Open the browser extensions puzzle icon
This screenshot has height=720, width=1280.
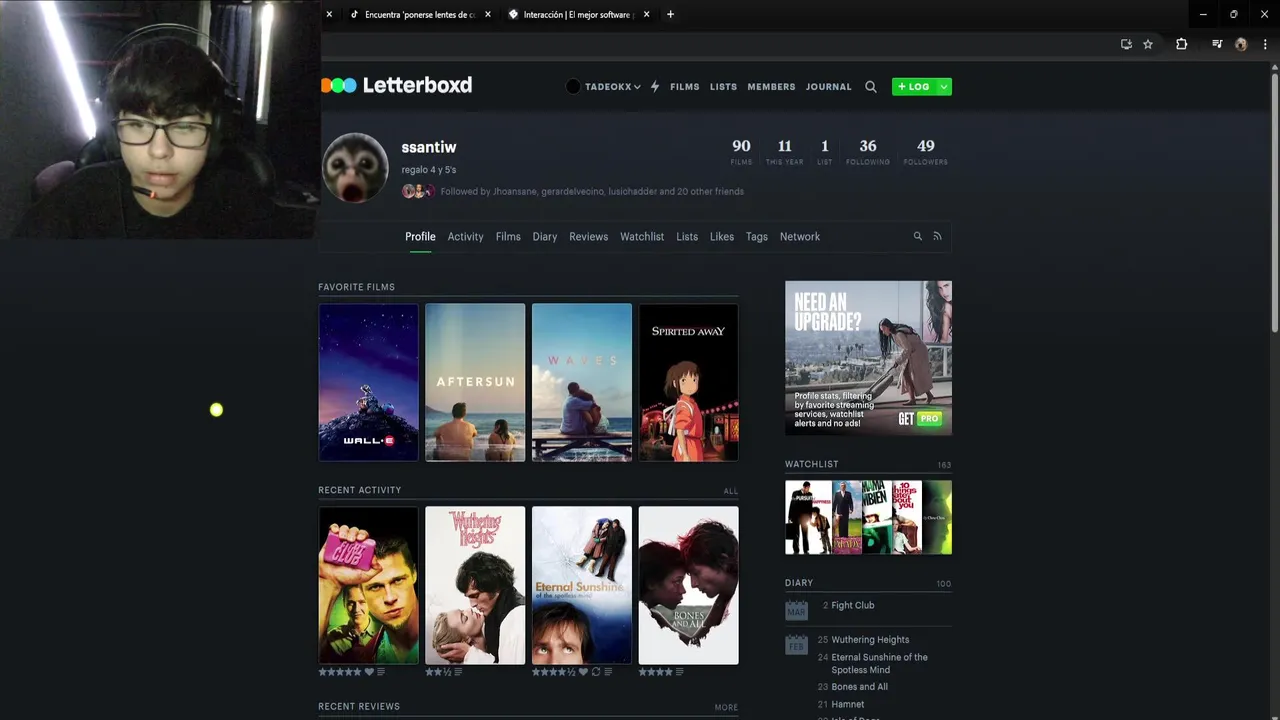[x=1181, y=44]
